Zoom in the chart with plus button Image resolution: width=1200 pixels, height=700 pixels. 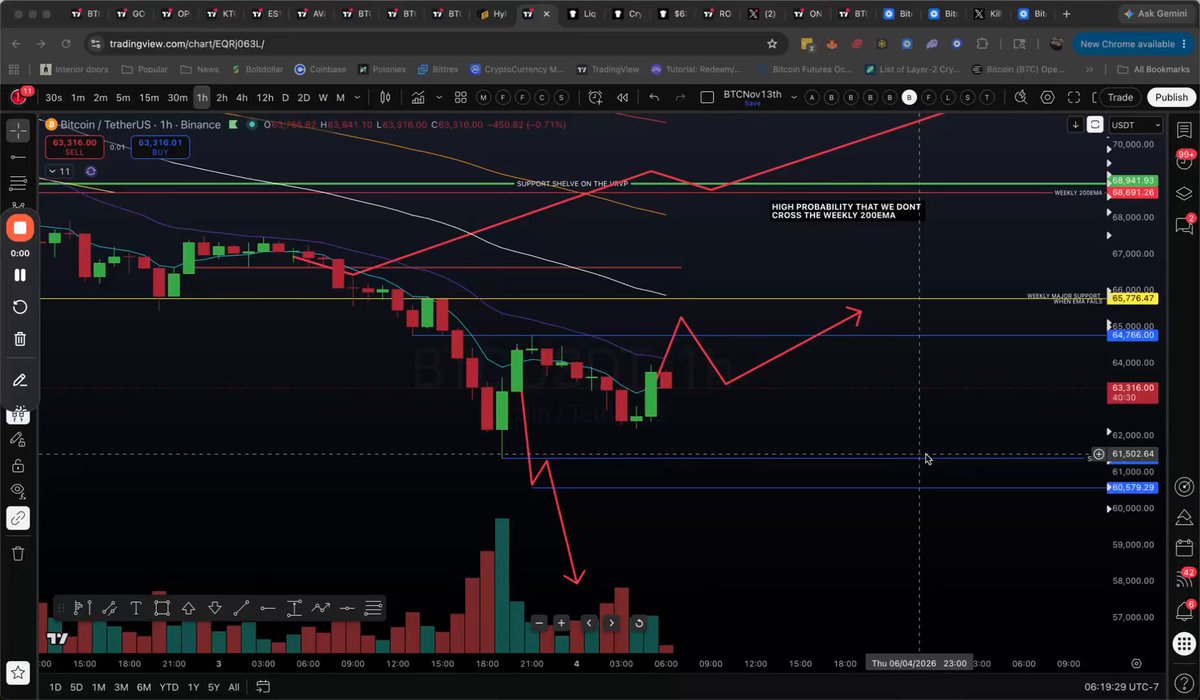562,623
